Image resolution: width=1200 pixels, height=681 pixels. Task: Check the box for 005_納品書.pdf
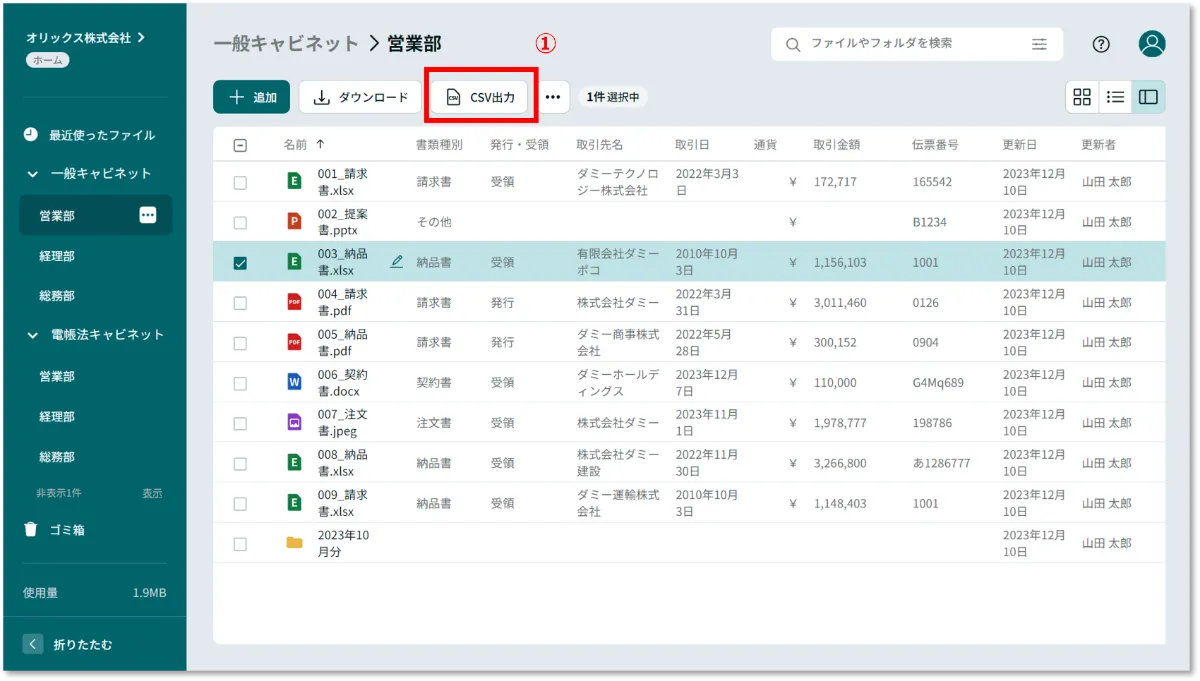(240, 343)
